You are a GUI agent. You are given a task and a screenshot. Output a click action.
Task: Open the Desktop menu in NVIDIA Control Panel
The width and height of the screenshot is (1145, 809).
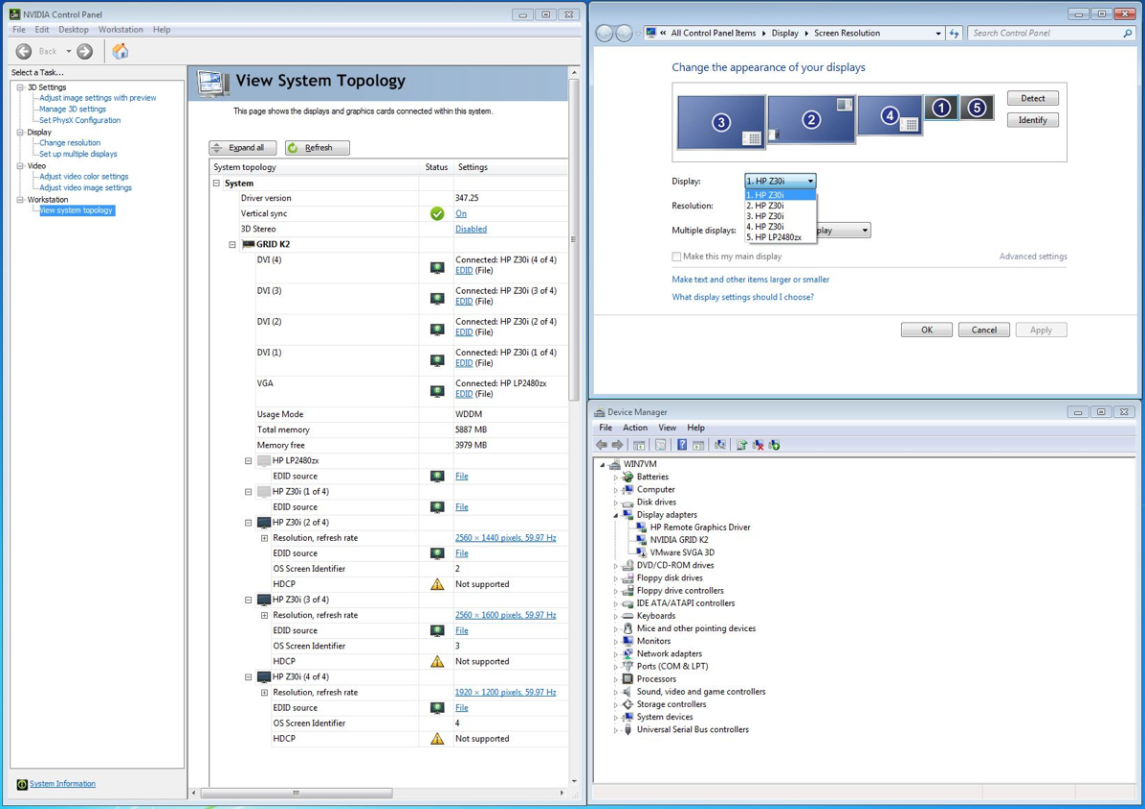(x=74, y=29)
